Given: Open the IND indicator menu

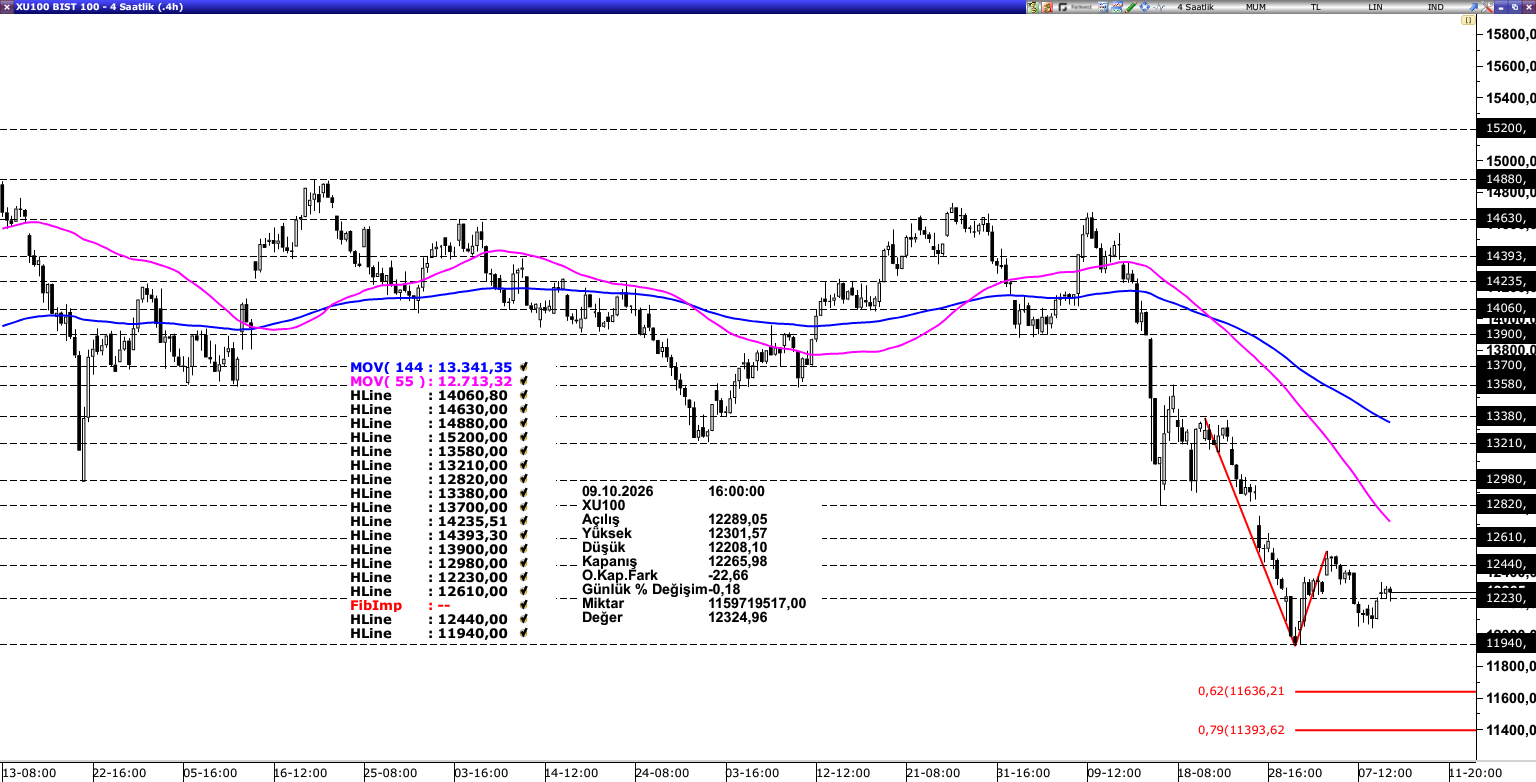Looking at the screenshot, I should tap(1436, 7).
